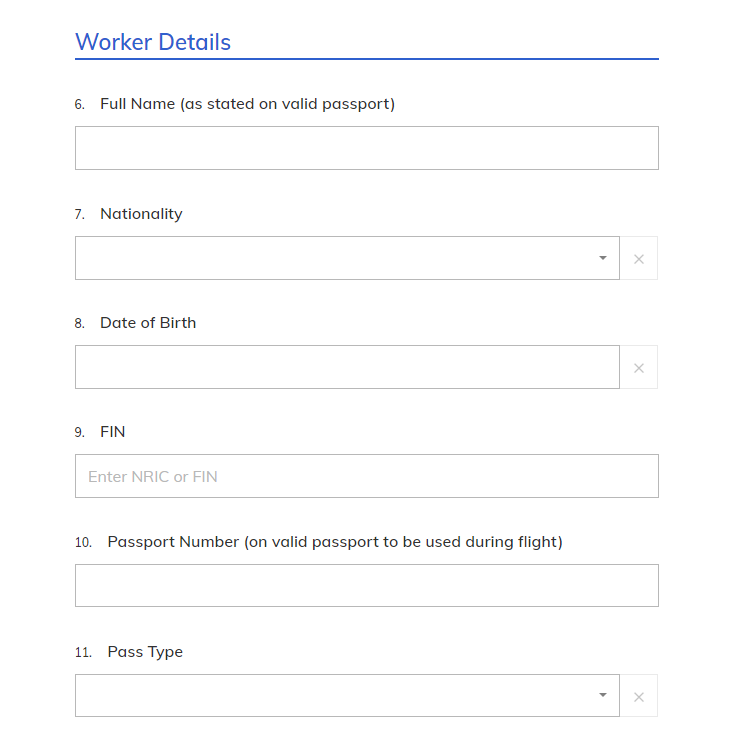The height and width of the screenshot is (748, 734).
Task: Click the Worker Details section heading
Action: coord(153,42)
